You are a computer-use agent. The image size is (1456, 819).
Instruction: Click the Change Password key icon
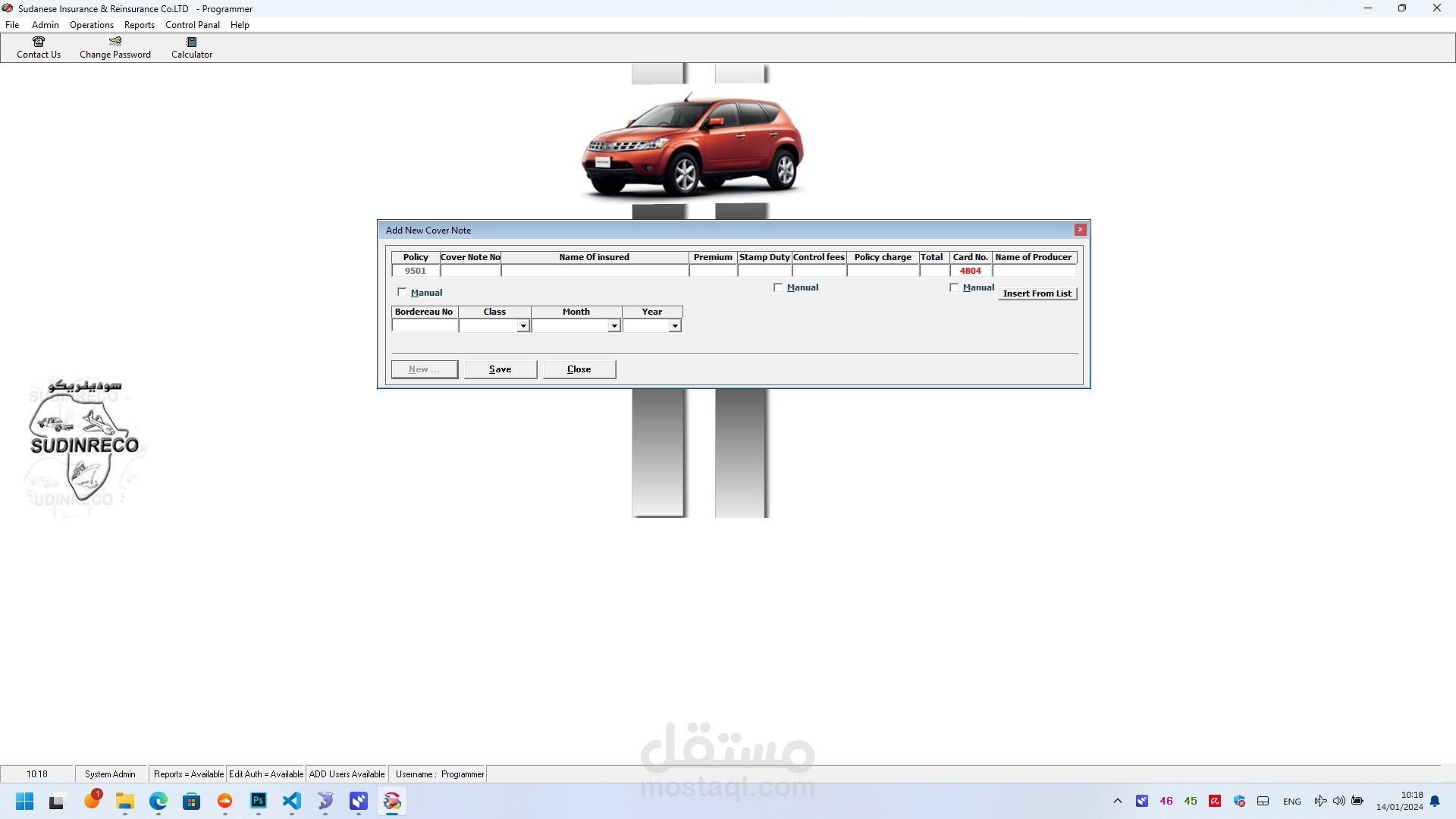click(x=115, y=42)
